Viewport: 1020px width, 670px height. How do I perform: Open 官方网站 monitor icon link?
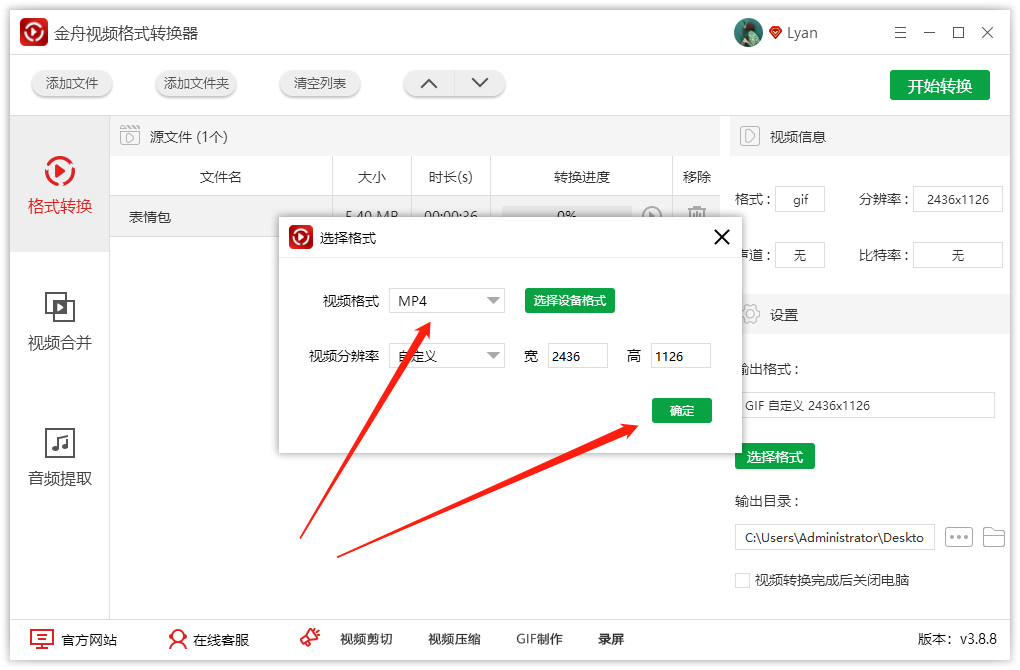pos(42,639)
